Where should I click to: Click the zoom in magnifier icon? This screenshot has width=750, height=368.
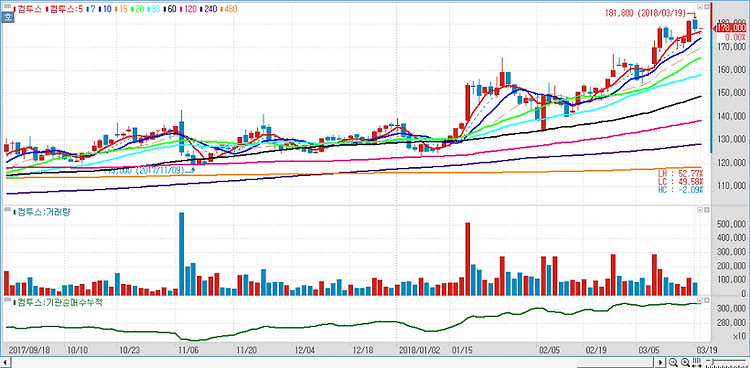pyautogui.click(x=685, y=362)
